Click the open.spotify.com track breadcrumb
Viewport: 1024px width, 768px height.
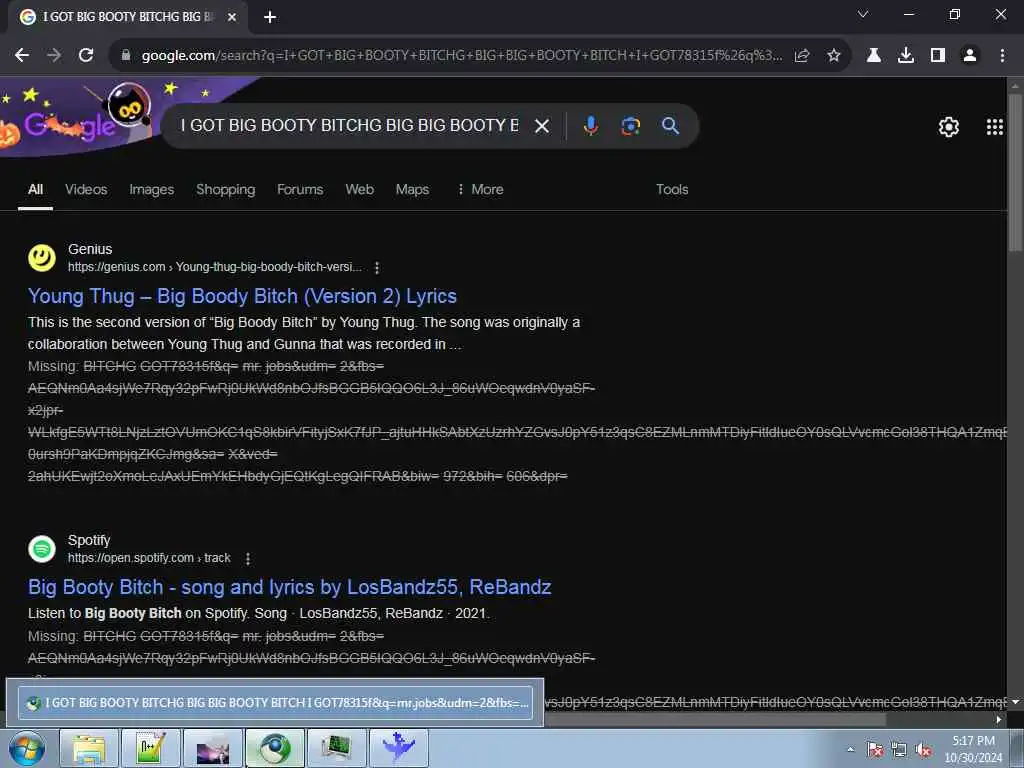point(149,558)
